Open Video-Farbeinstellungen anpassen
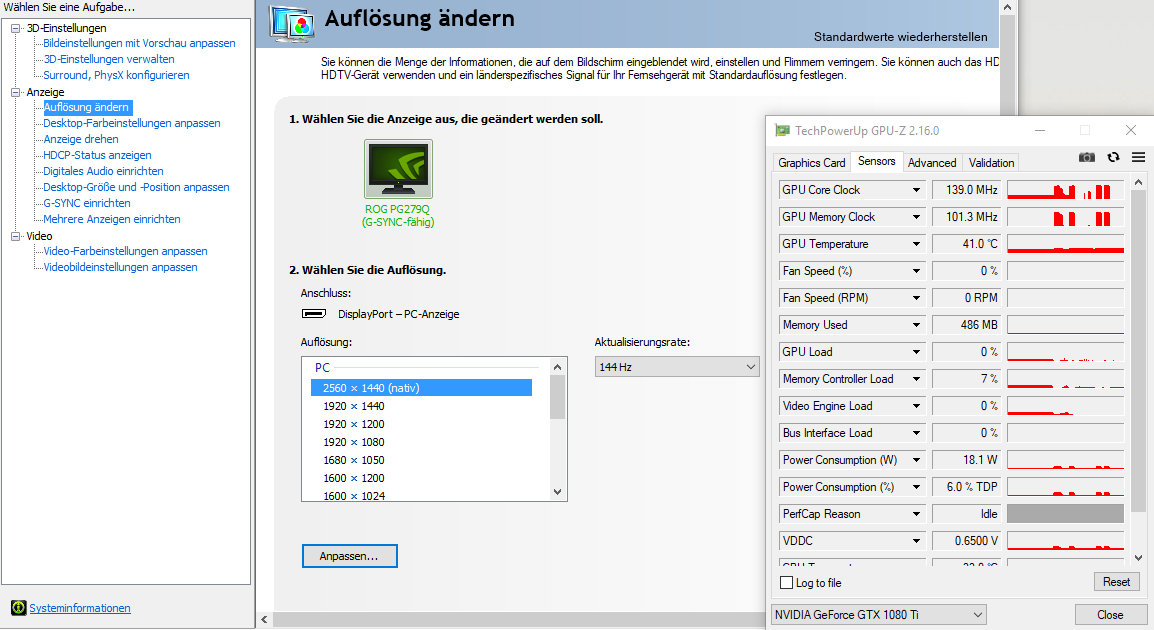1154x630 pixels. click(x=125, y=251)
